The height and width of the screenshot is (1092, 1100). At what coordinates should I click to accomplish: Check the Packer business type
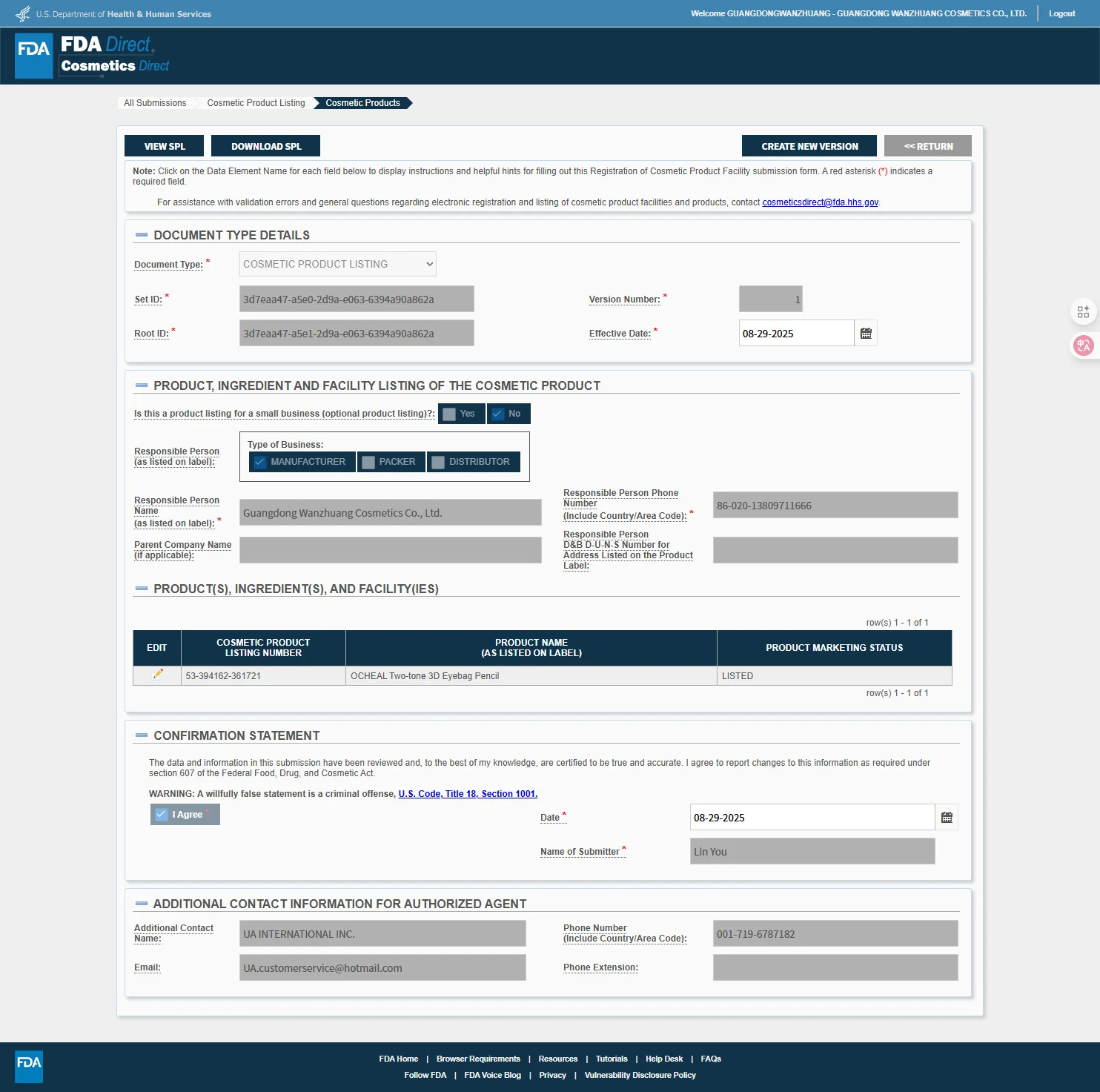(x=391, y=462)
